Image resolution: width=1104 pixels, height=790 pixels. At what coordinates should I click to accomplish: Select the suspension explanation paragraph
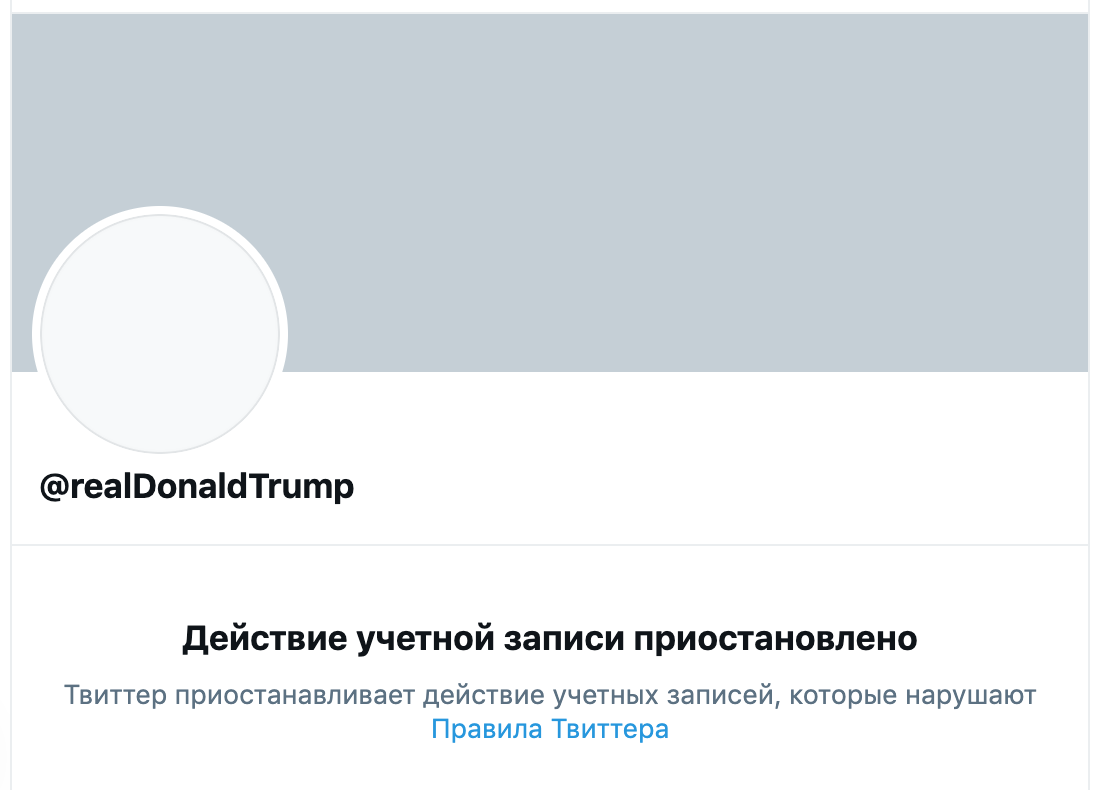pyautogui.click(x=550, y=690)
